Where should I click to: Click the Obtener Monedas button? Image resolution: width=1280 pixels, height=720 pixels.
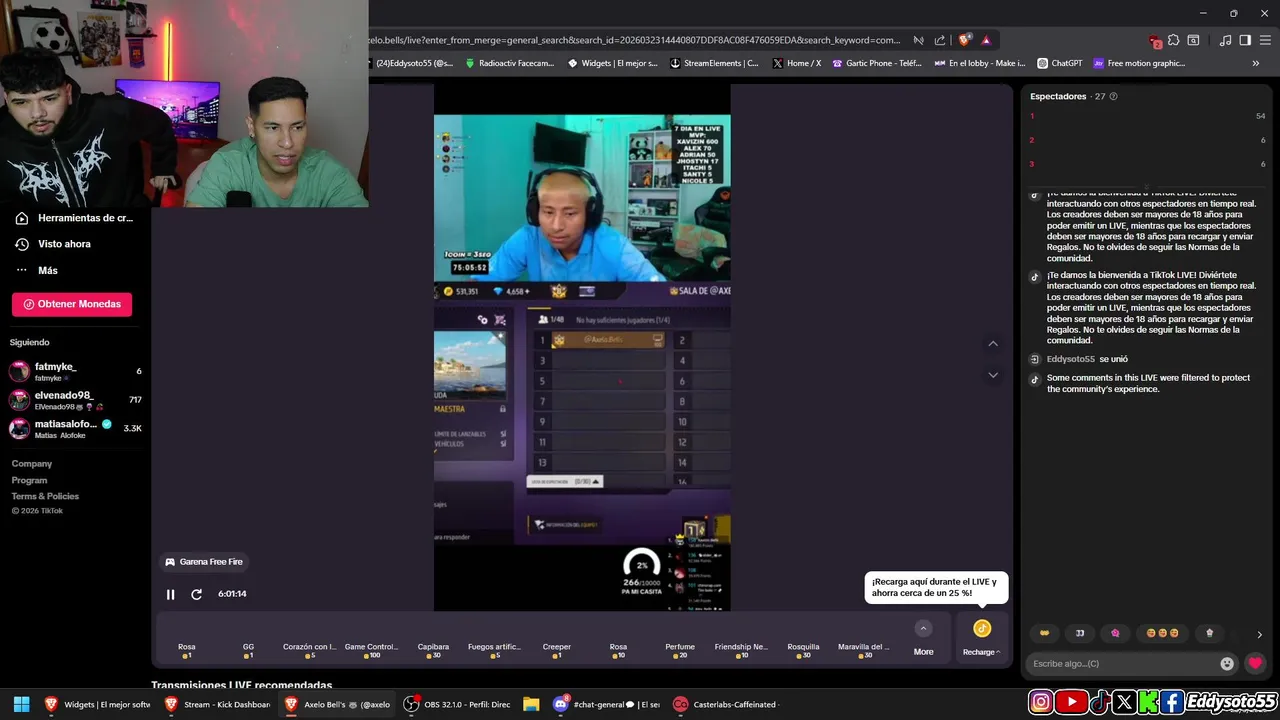tap(72, 304)
